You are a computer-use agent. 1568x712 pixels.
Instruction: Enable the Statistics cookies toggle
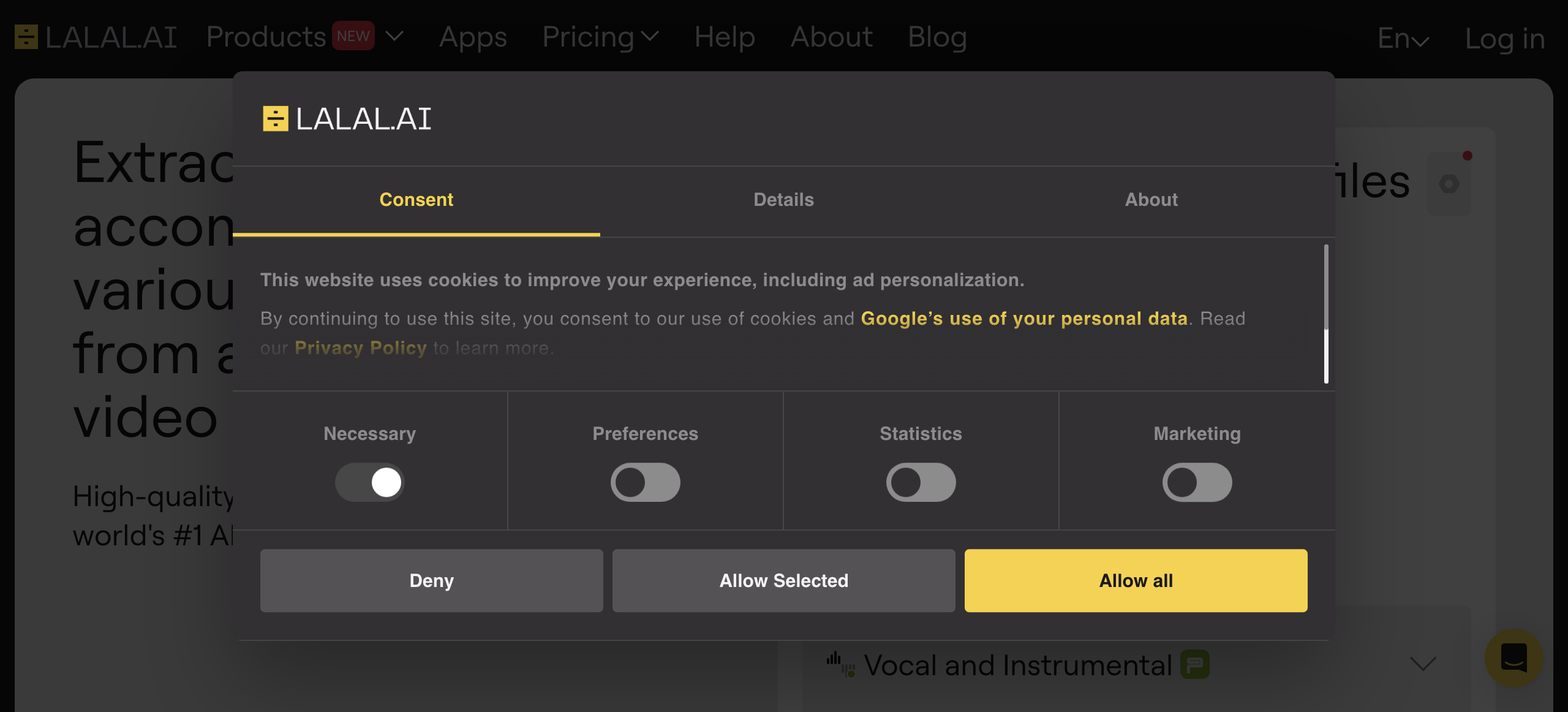(921, 482)
